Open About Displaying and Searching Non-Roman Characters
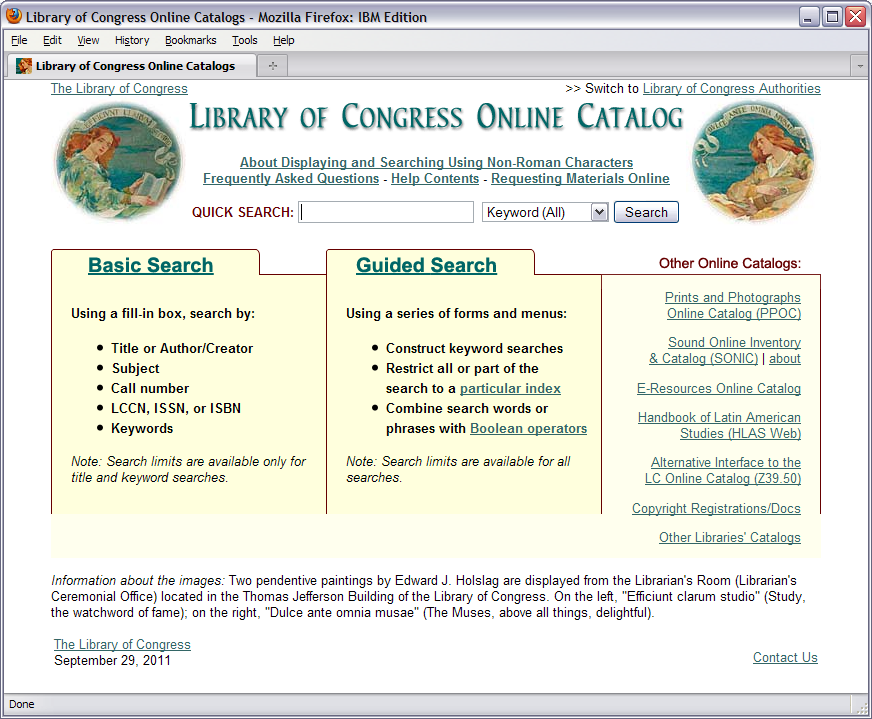Viewport: 872px width, 719px height. click(x=437, y=162)
